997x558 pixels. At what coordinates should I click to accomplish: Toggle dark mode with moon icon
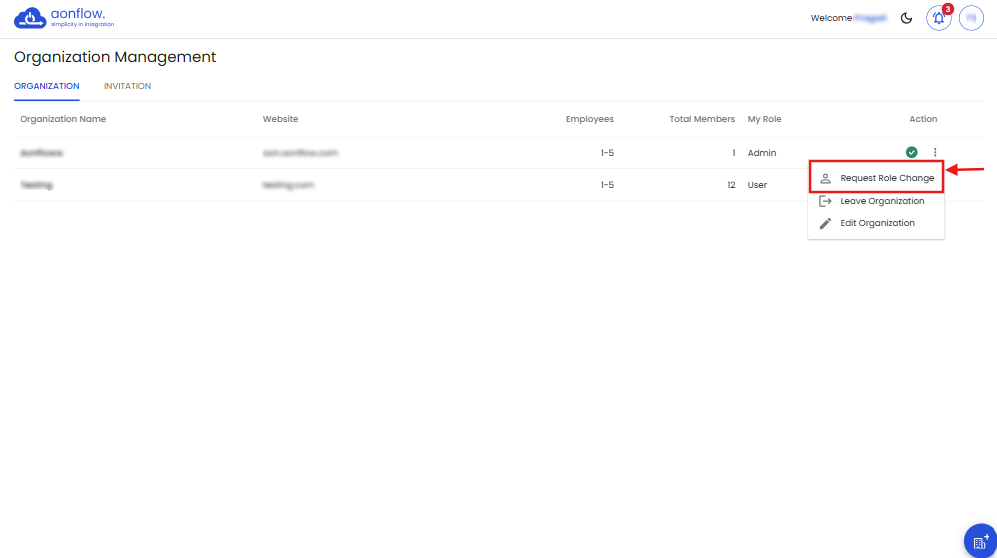(907, 18)
